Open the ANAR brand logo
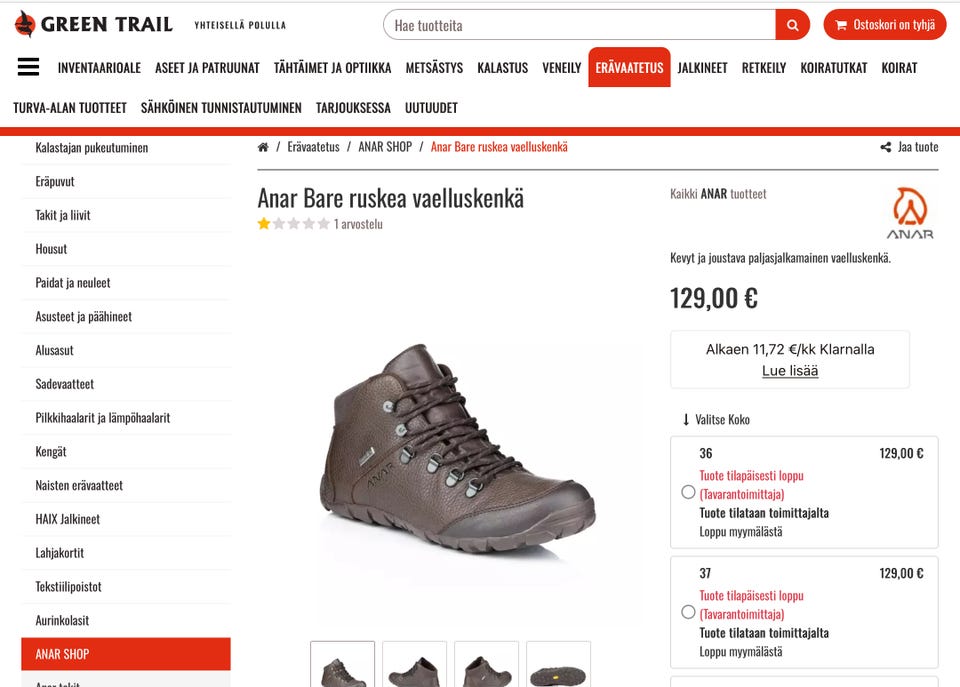 (910, 213)
